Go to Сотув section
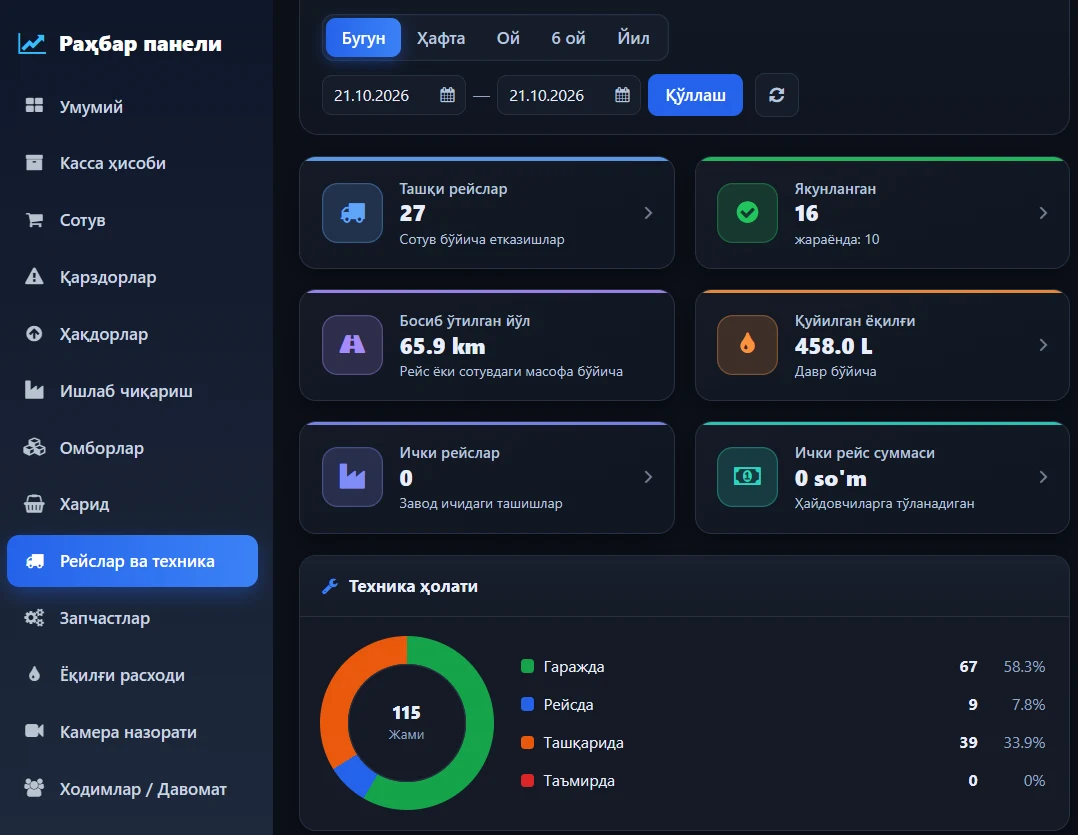 132,220
